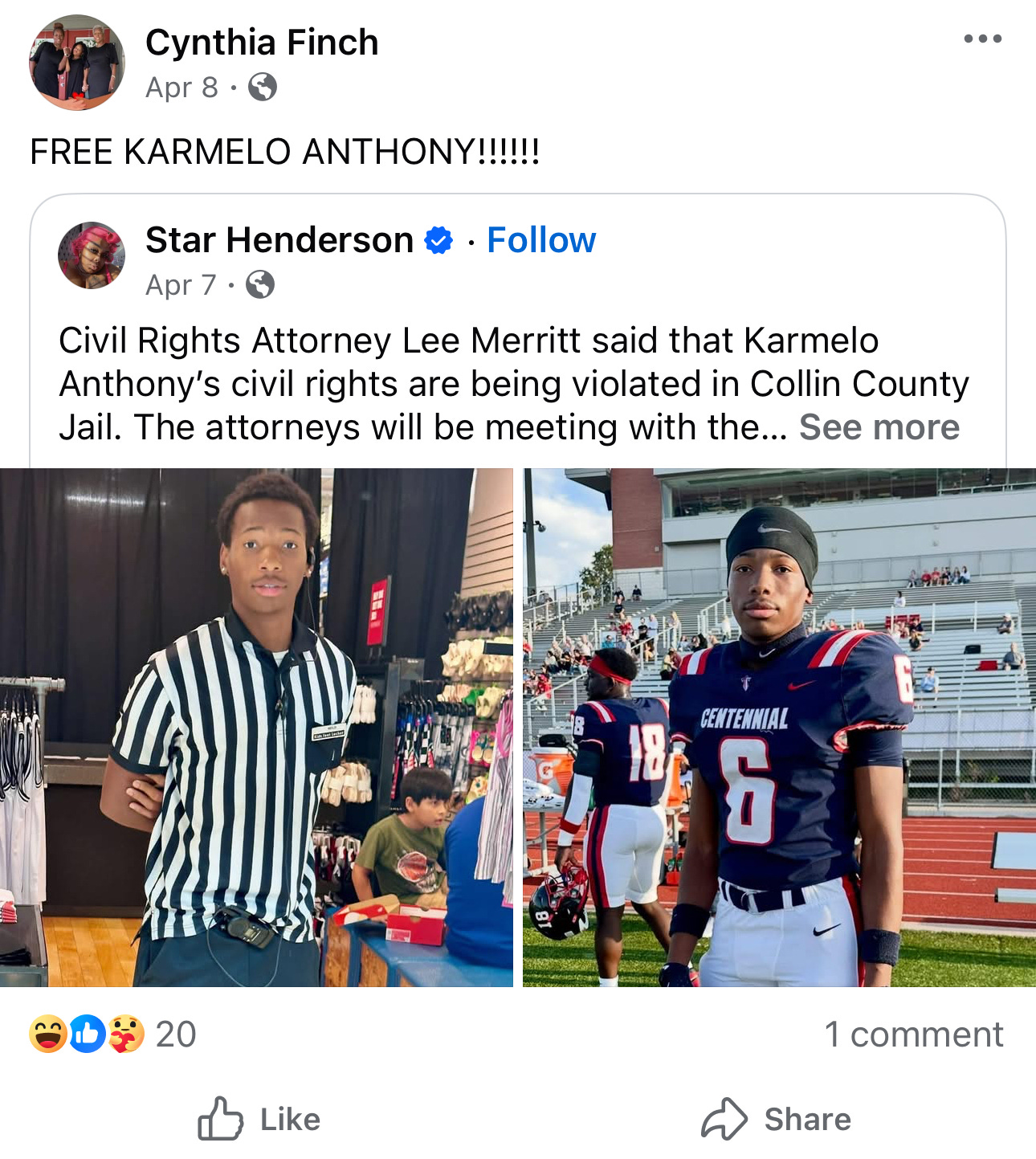This screenshot has height=1159, width=1036.
Task: Open the three-dot post options menu
Action: pyautogui.click(x=983, y=39)
